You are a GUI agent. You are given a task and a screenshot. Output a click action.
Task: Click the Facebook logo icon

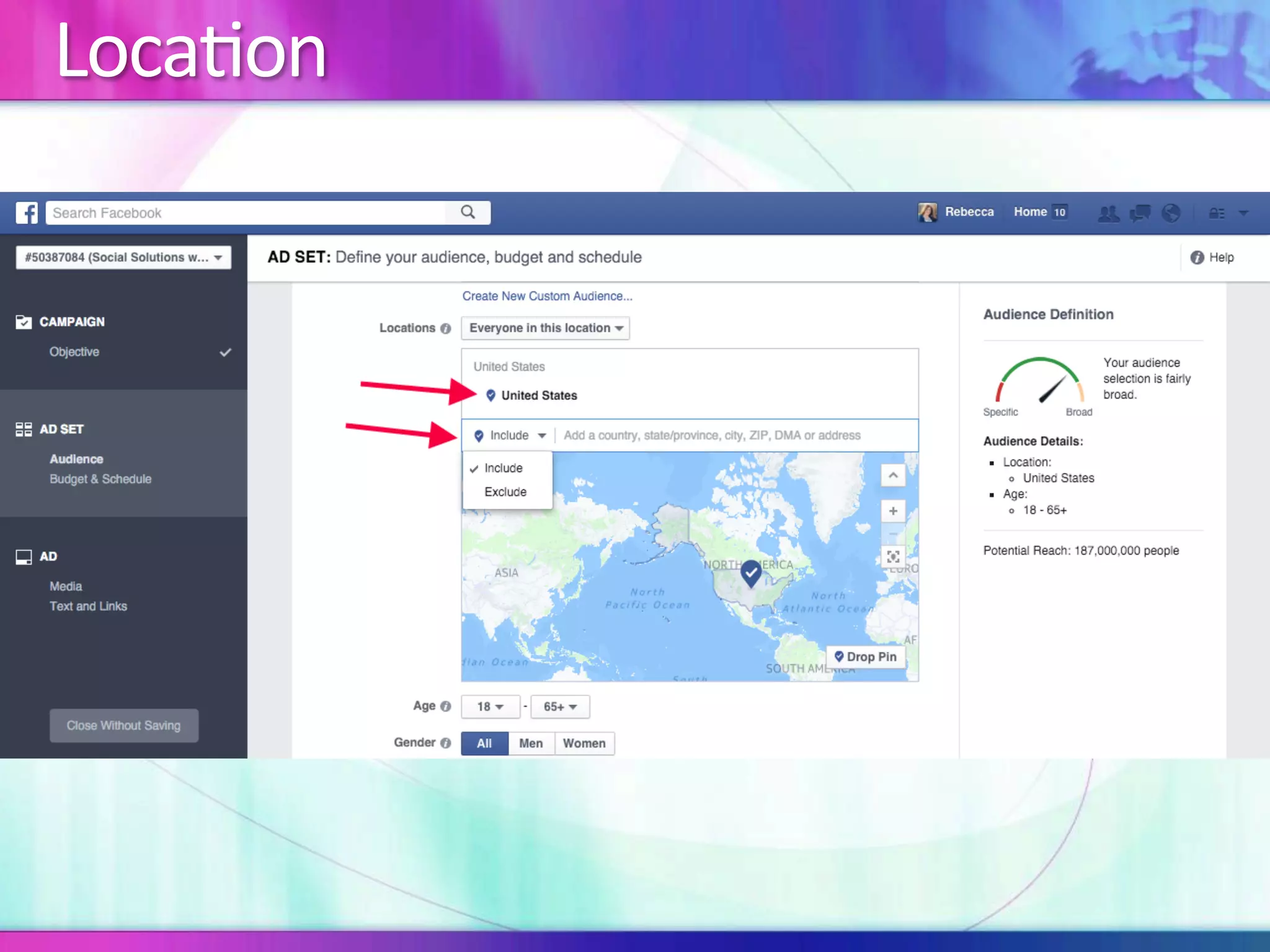tap(27, 213)
